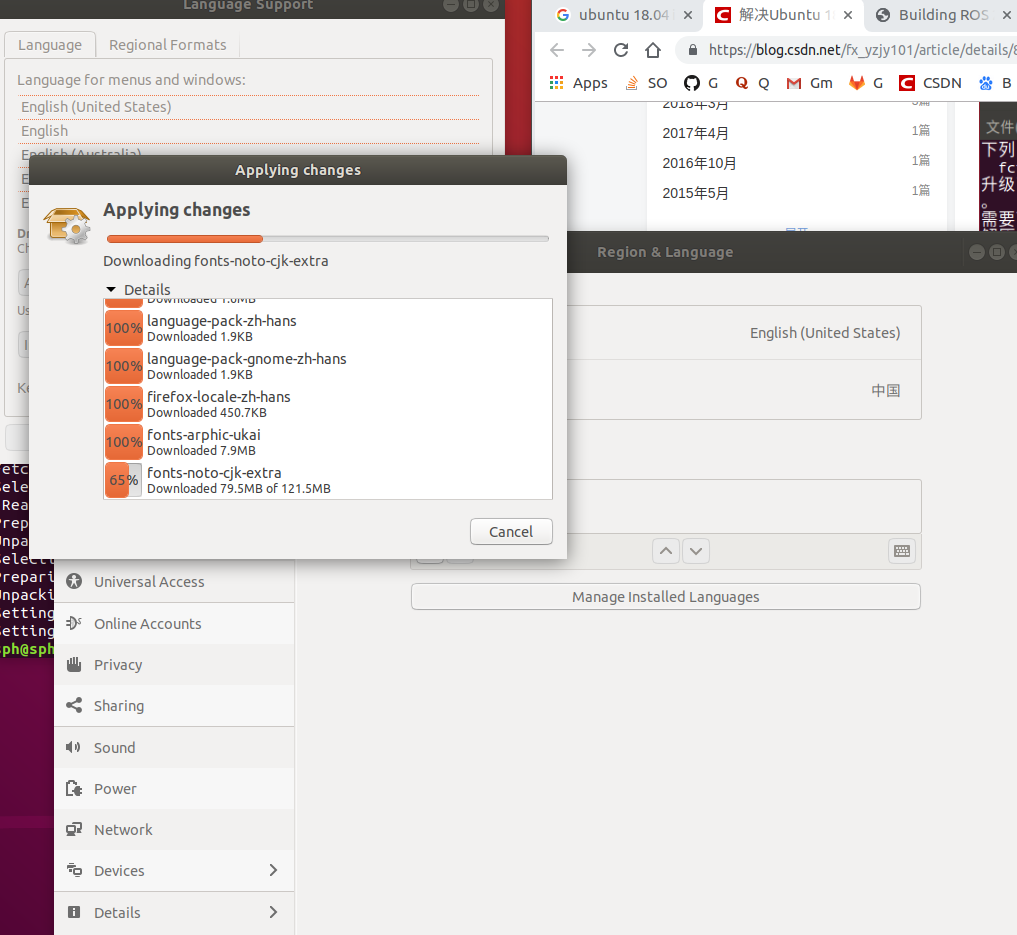1017x935 pixels.
Task: Open the GitLab G bookmark
Action: coord(867,83)
